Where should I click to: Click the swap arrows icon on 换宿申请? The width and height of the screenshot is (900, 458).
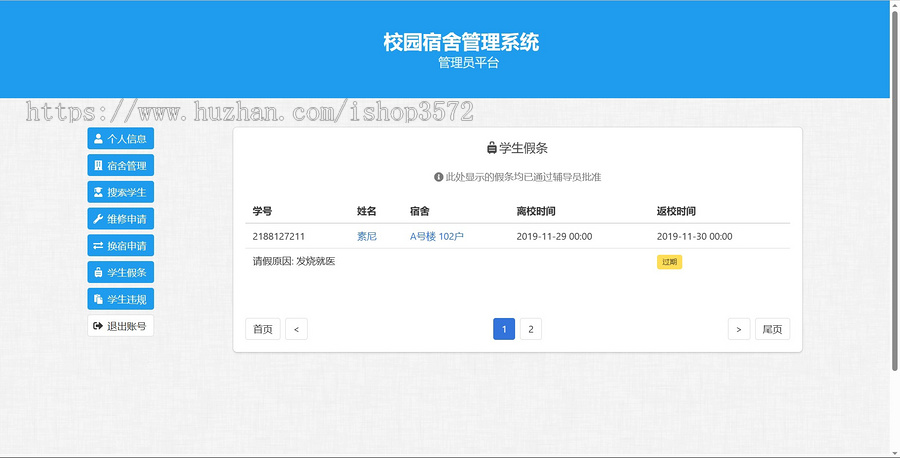[x=98, y=246]
